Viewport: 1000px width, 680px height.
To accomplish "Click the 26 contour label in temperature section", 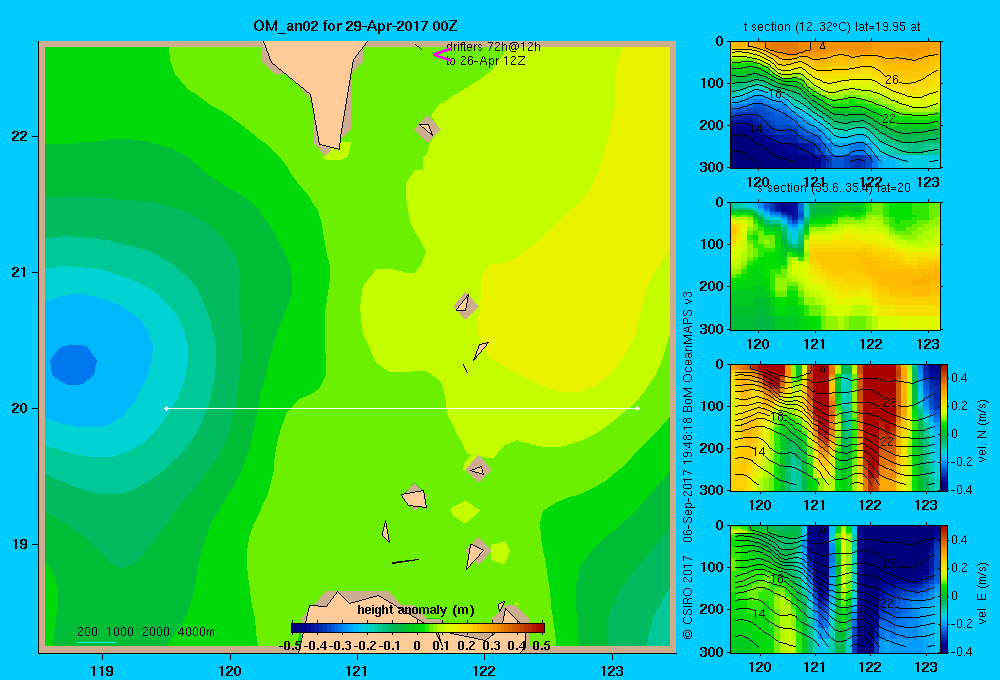I will (892, 80).
